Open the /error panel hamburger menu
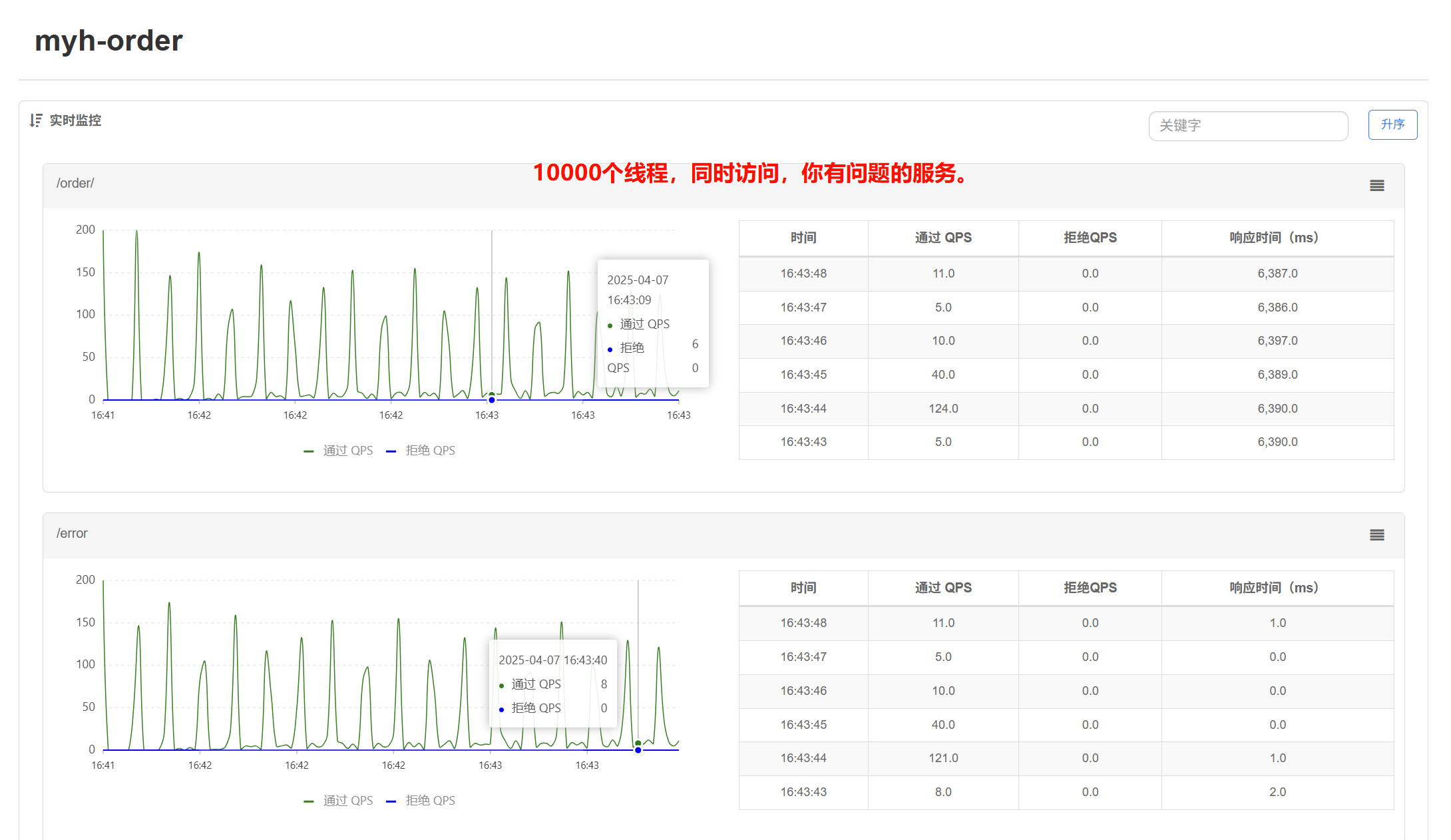The width and height of the screenshot is (1451, 840). click(1376, 535)
